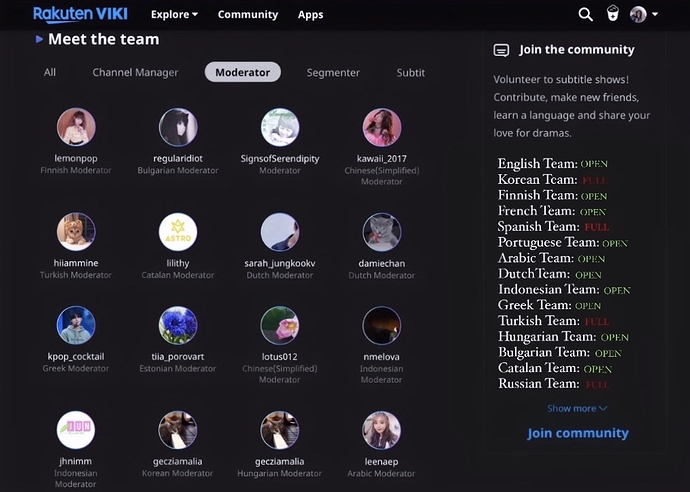The height and width of the screenshot is (492, 690).
Task: Open the user profile avatar menu
Action: tap(638, 14)
